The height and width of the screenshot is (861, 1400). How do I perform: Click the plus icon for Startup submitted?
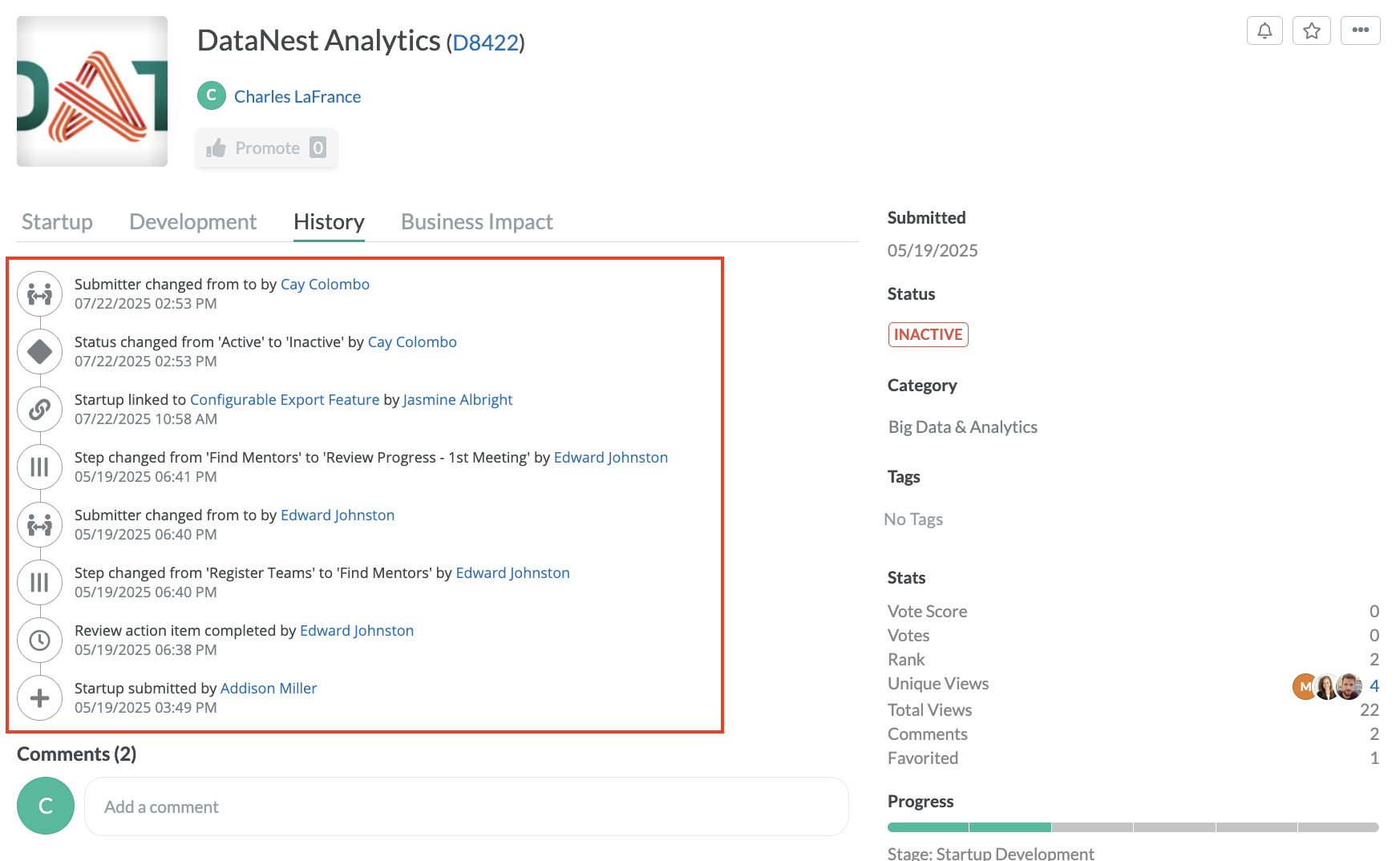pyautogui.click(x=40, y=698)
